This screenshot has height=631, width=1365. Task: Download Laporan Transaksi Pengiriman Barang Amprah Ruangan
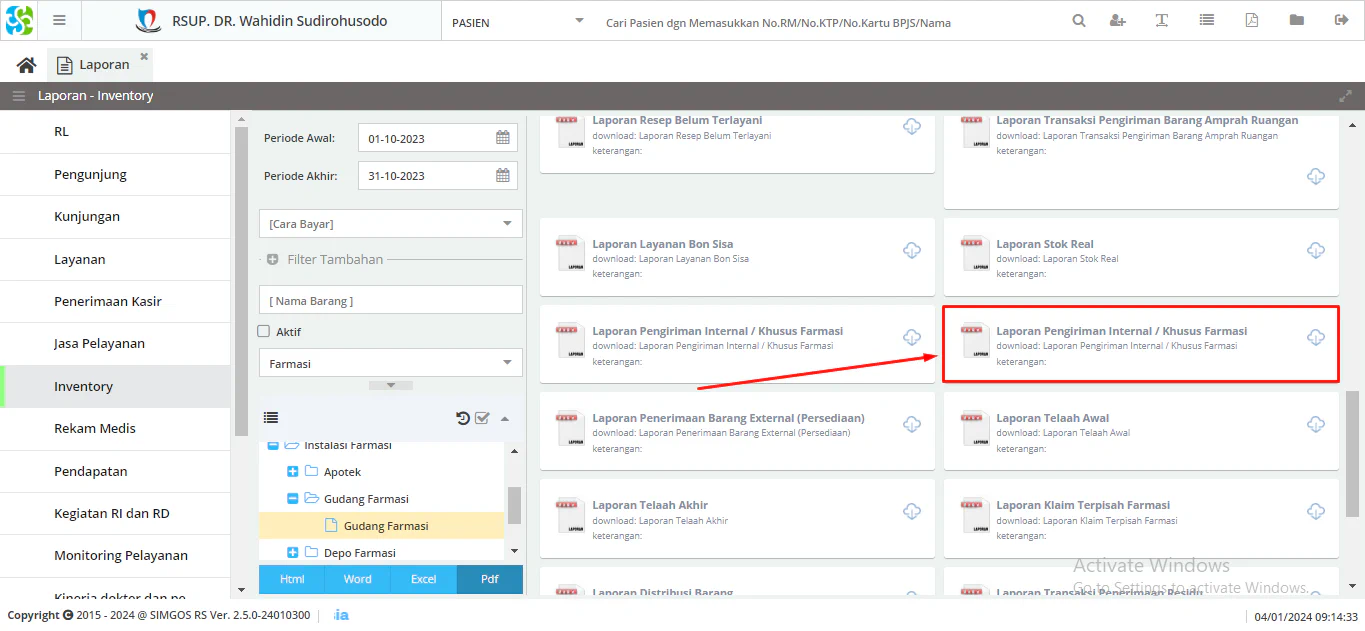point(1316,176)
